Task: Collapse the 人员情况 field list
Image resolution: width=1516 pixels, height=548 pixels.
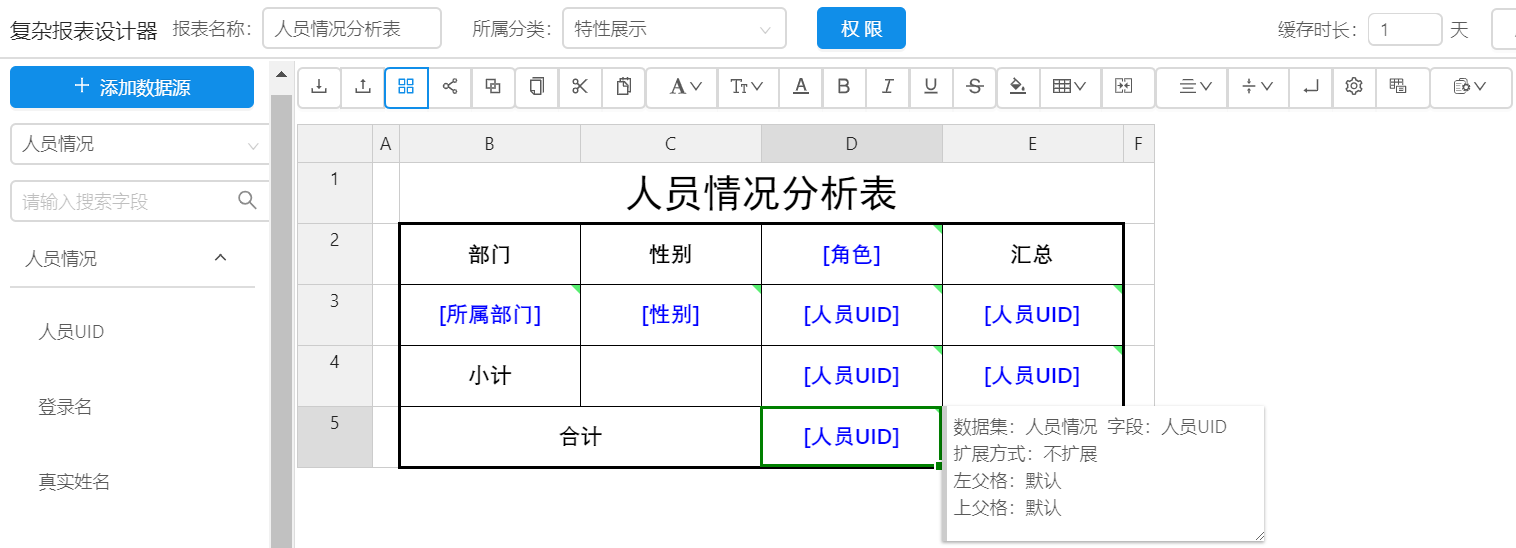Action: [x=221, y=259]
